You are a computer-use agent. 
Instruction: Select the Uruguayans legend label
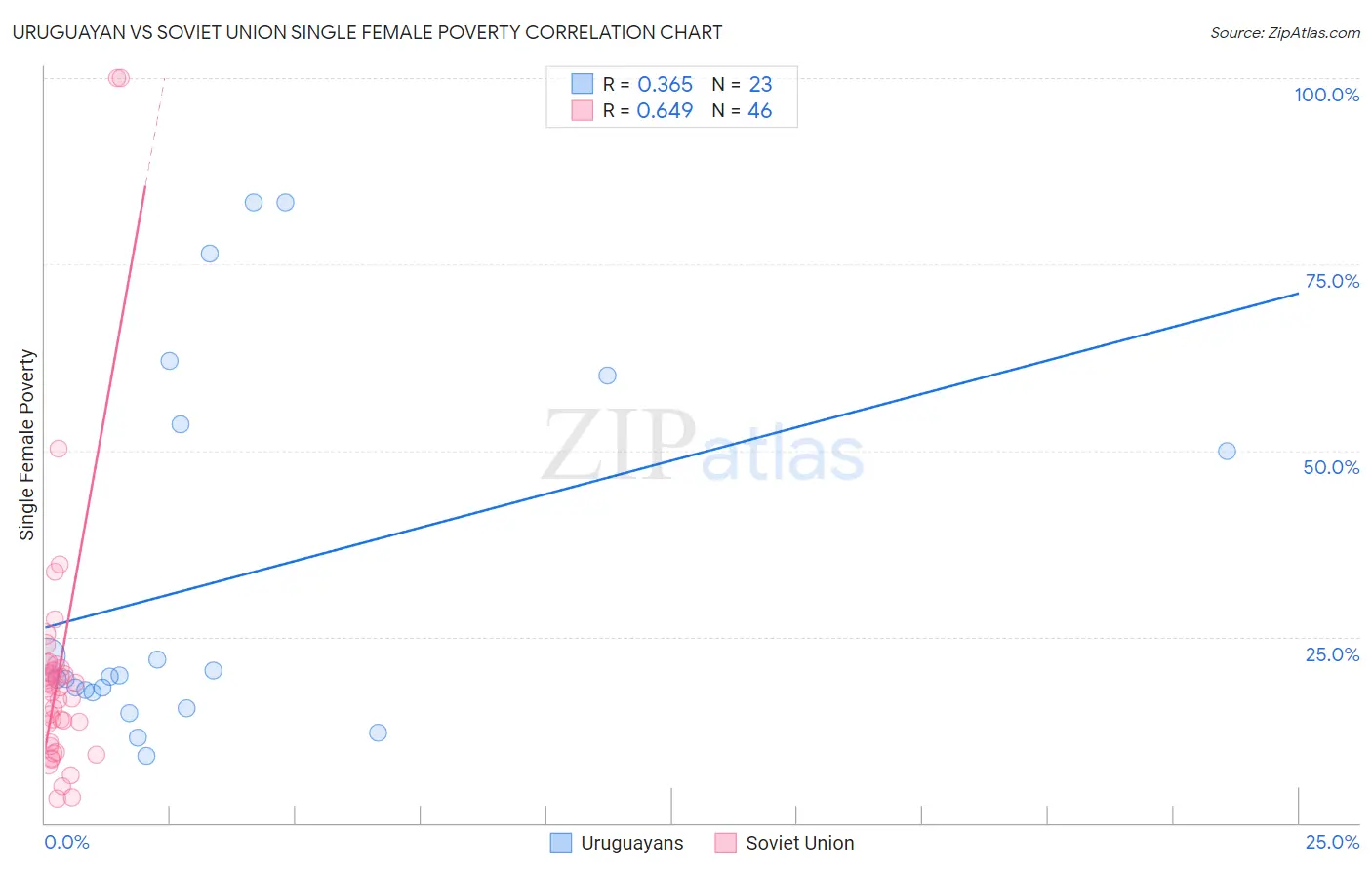click(632, 843)
